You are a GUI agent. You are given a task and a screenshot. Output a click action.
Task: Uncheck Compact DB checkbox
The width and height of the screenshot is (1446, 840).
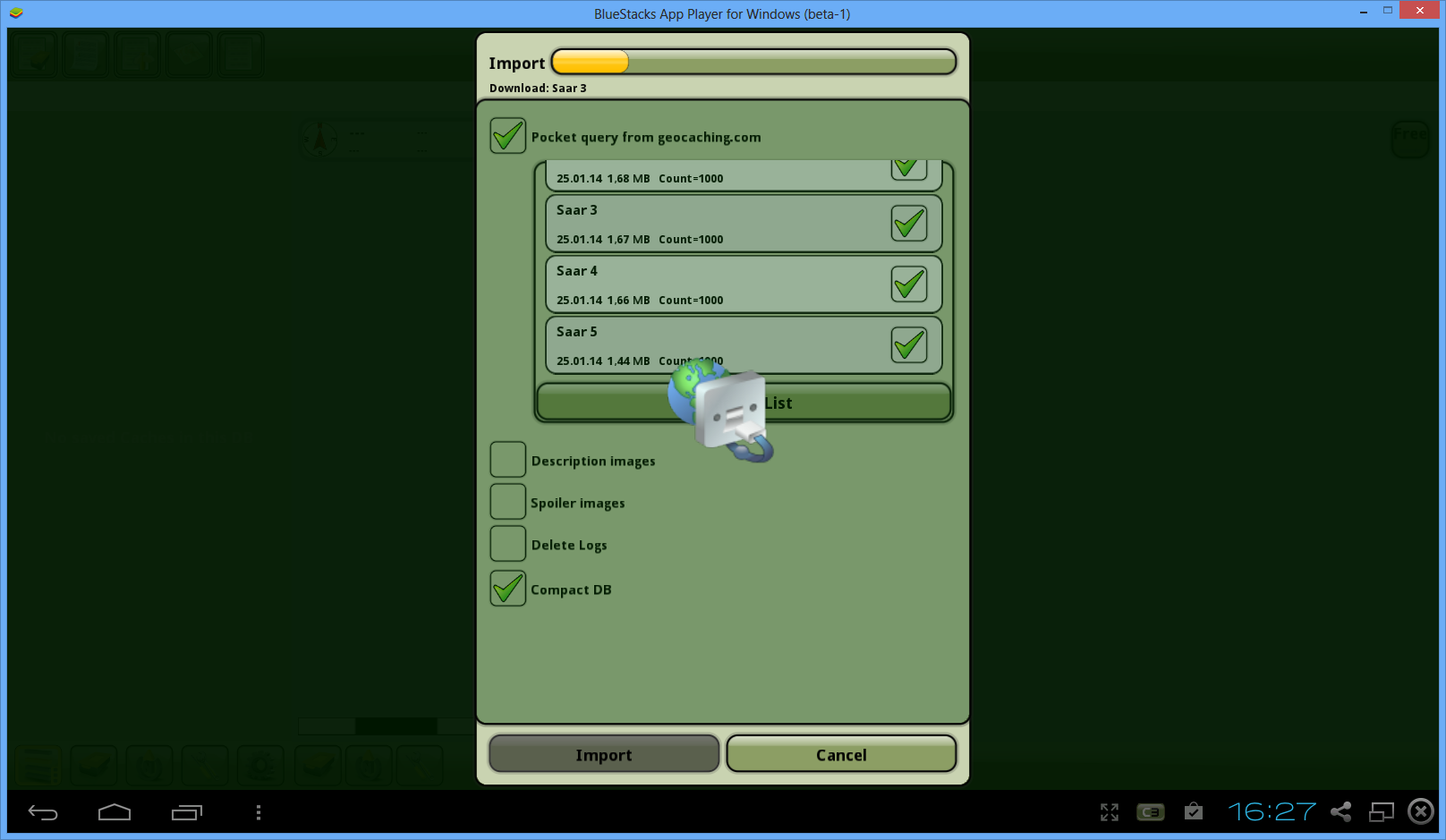click(507, 589)
